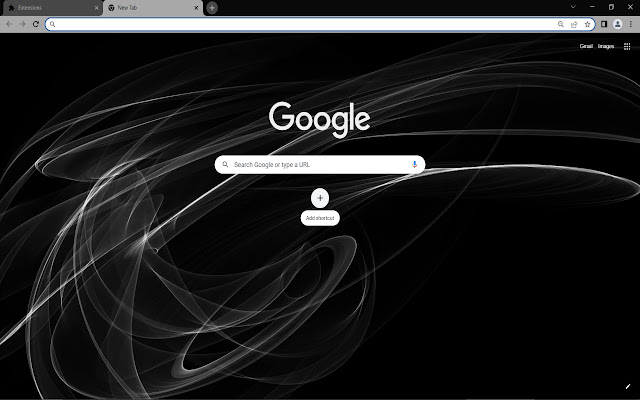Open the Images link

coord(606,46)
